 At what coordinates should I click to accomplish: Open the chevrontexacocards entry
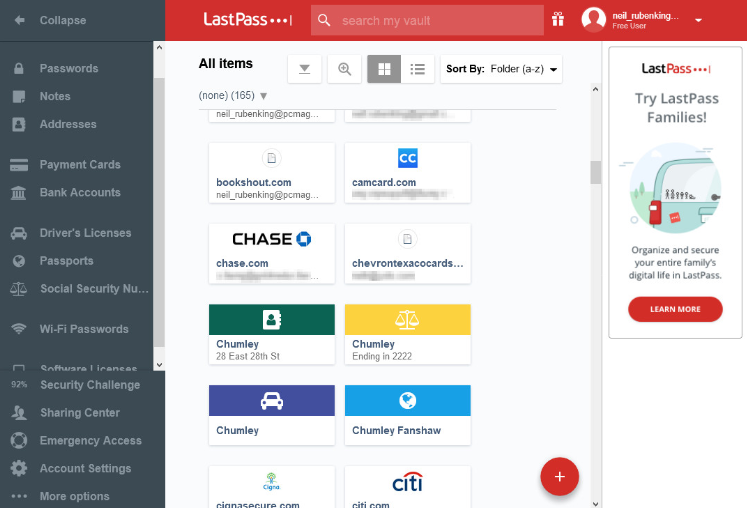point(407,254)
